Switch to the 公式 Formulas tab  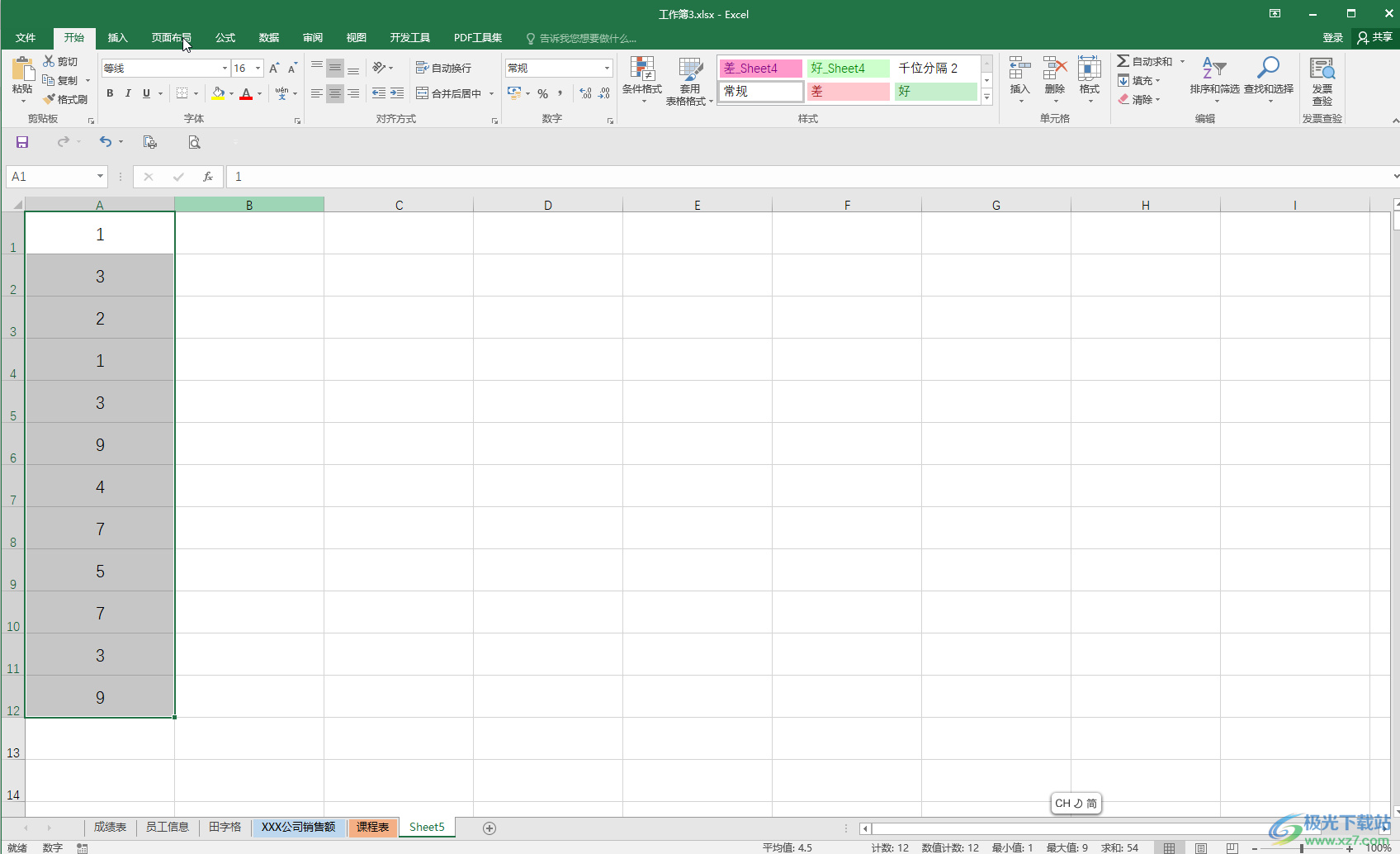click(225, 38)
